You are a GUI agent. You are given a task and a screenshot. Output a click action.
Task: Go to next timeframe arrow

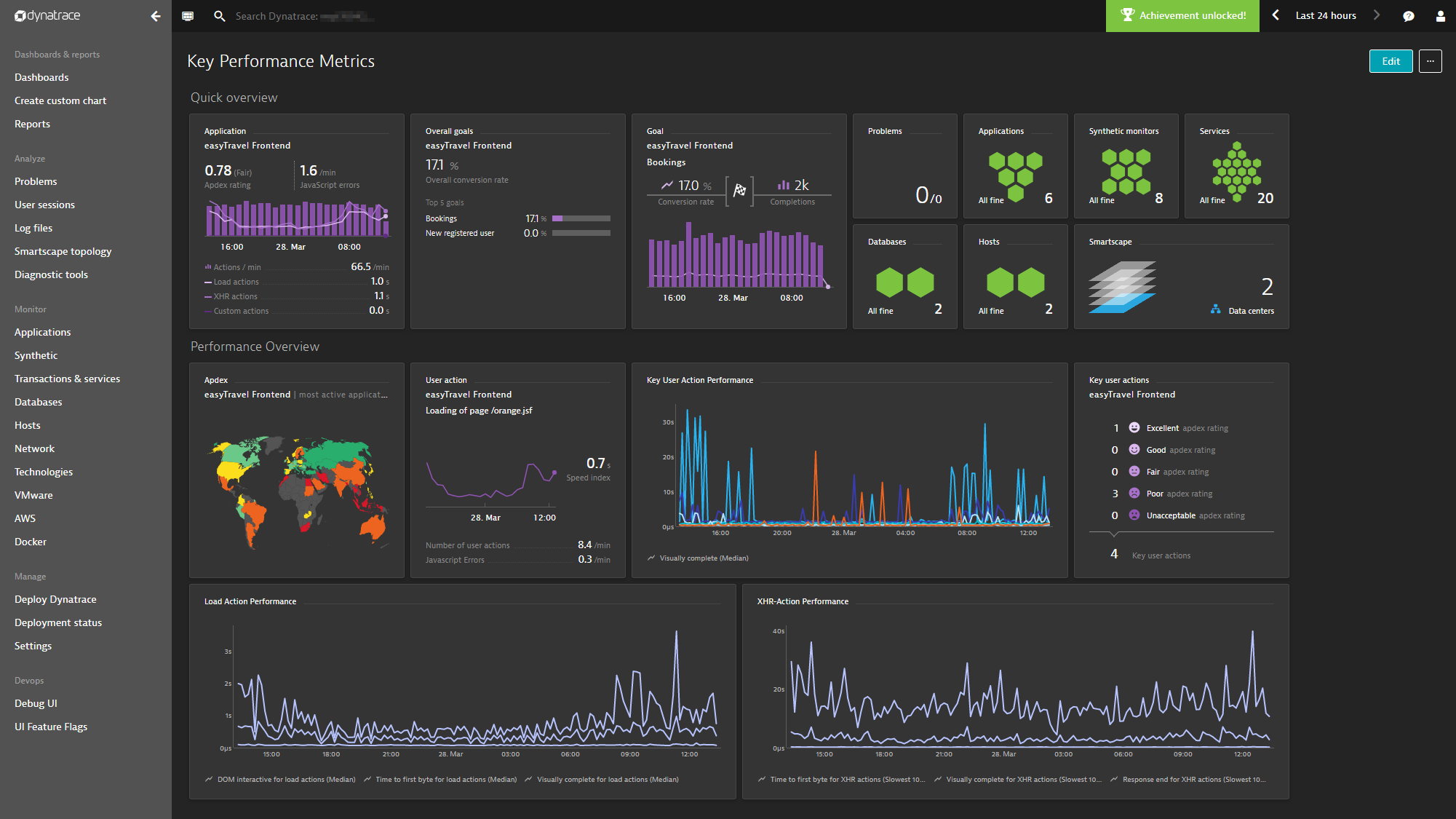point(1376,15)
